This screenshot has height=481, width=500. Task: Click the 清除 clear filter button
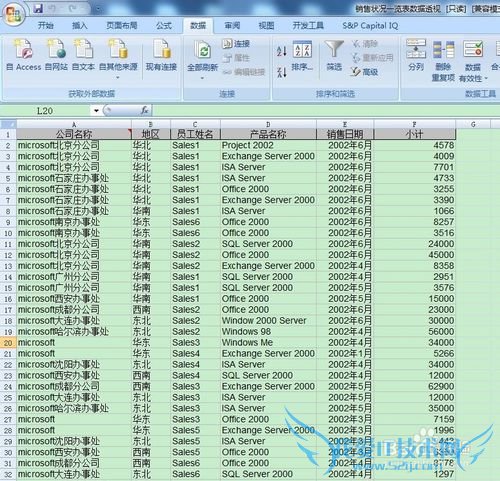pos(365,44)
